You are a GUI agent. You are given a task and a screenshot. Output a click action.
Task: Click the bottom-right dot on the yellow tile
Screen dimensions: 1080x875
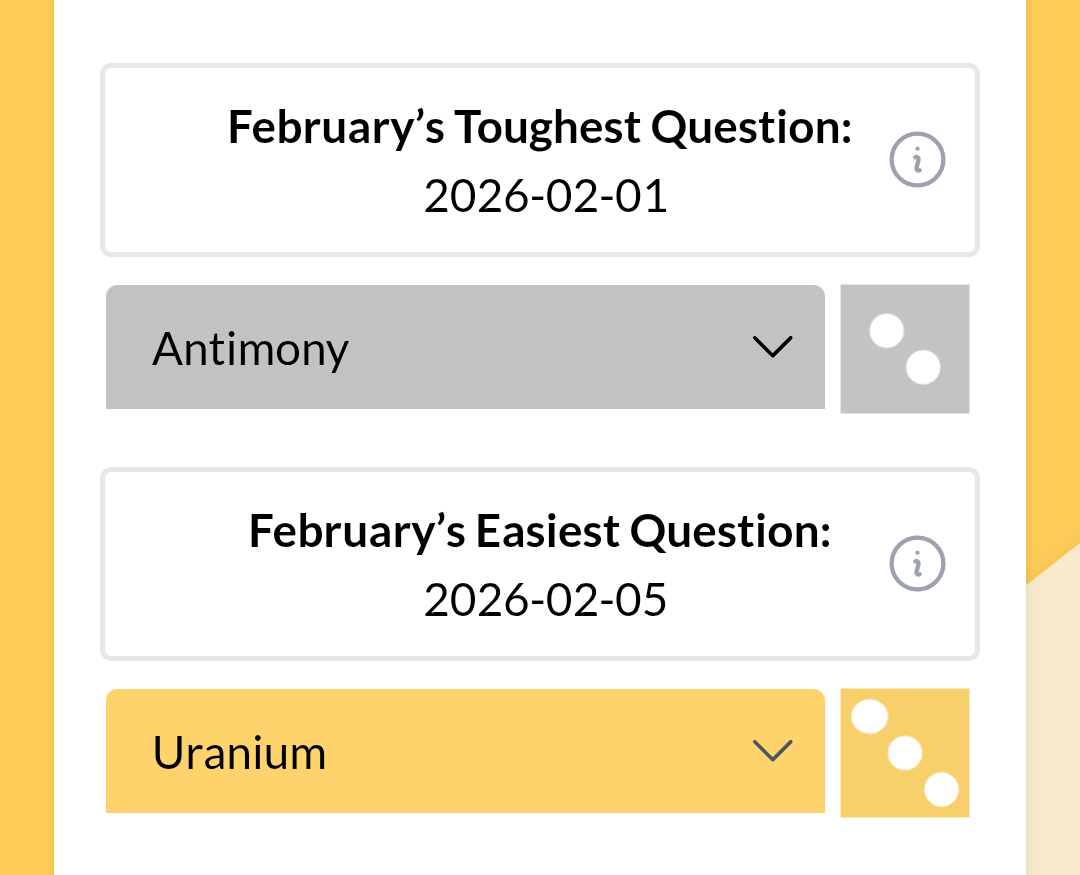pyautogui.click(x=941, y=790)
